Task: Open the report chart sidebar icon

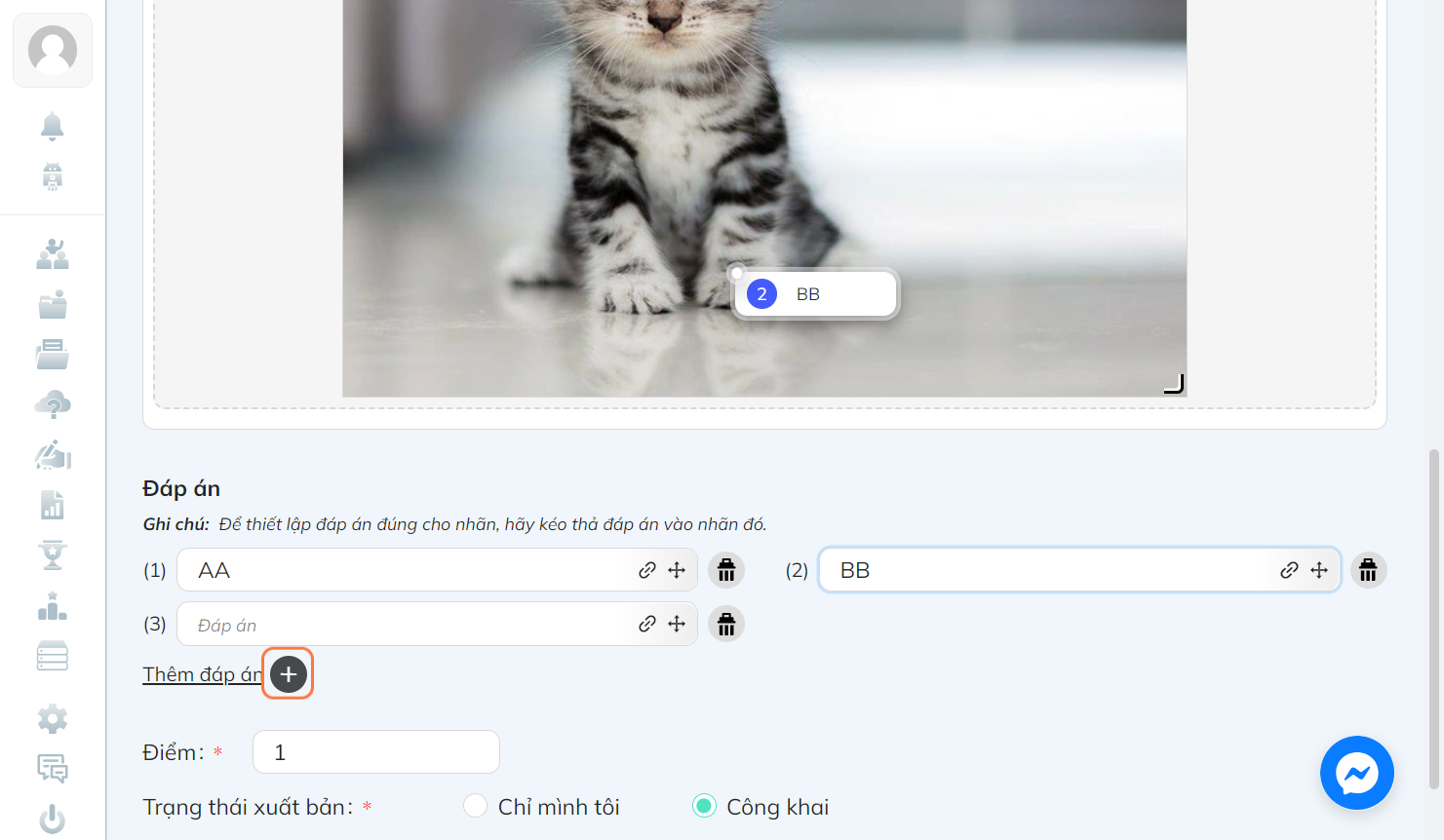Action: tap(53, 505)
